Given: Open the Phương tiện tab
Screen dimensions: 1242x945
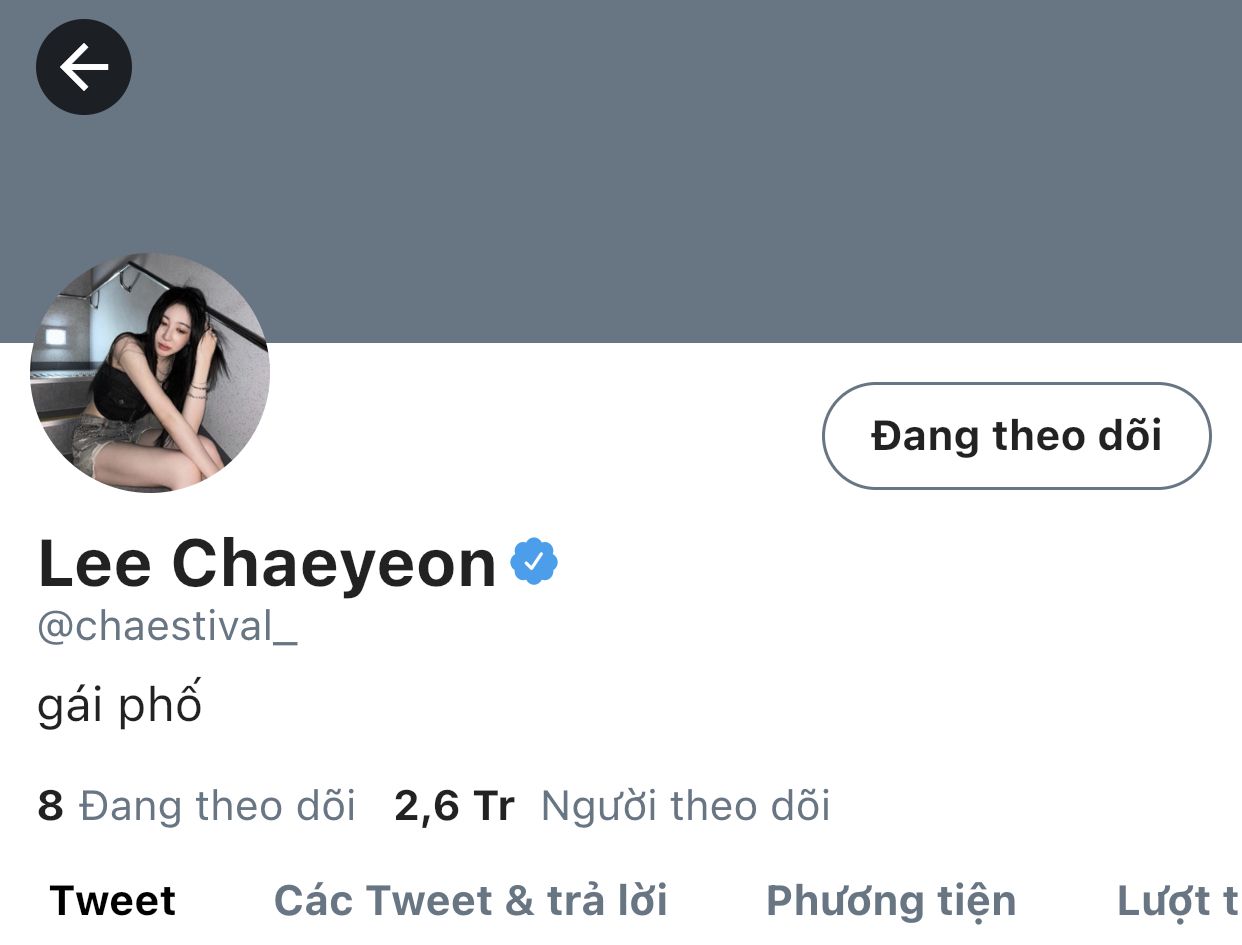Looking at the screenshot, I should point(890,902).
